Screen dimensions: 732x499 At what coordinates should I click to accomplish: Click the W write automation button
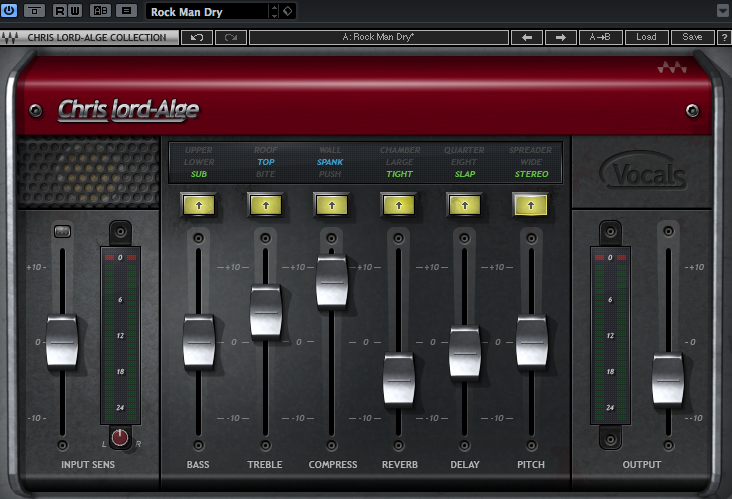tap(75, 10)
